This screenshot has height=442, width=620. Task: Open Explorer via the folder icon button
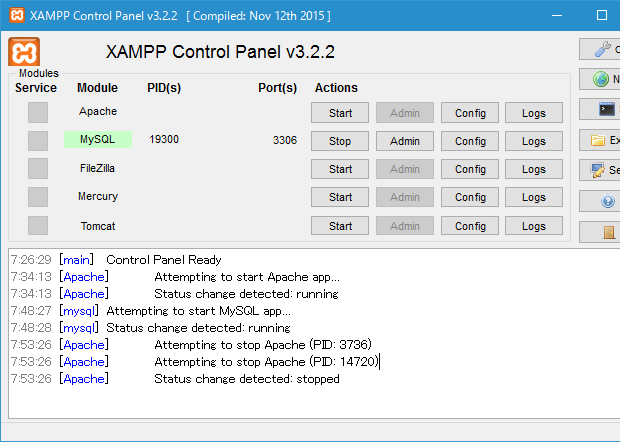click(600, 140)
